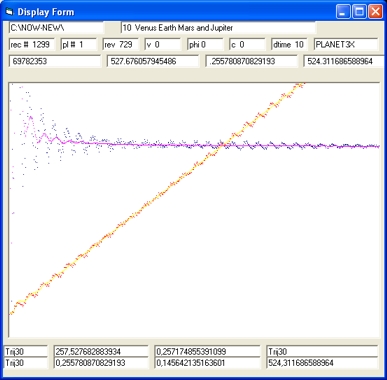Screen dimensions: 387x380
Task: Click the PLANET3X field
Action: (346, 44)
